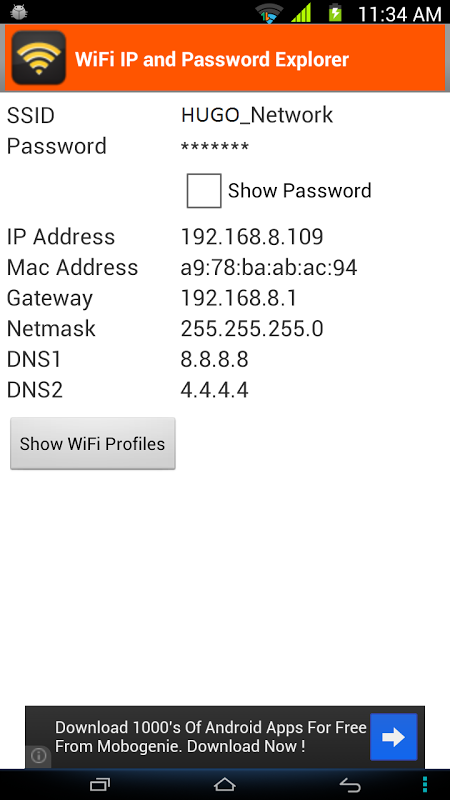Enable the Show Password checkbox
Viewport: 450px width, 800px height.
(x=204, y=191)
